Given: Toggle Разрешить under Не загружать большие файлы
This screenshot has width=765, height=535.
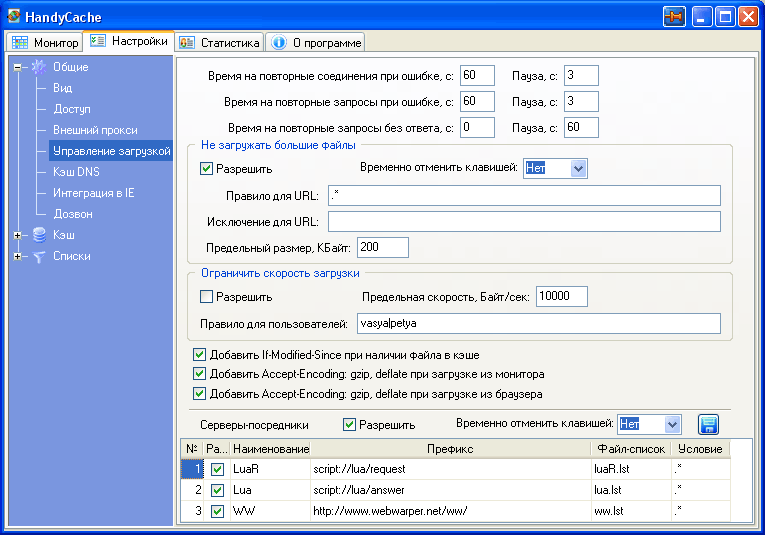Looking at the screenshot, I should 206,169.
